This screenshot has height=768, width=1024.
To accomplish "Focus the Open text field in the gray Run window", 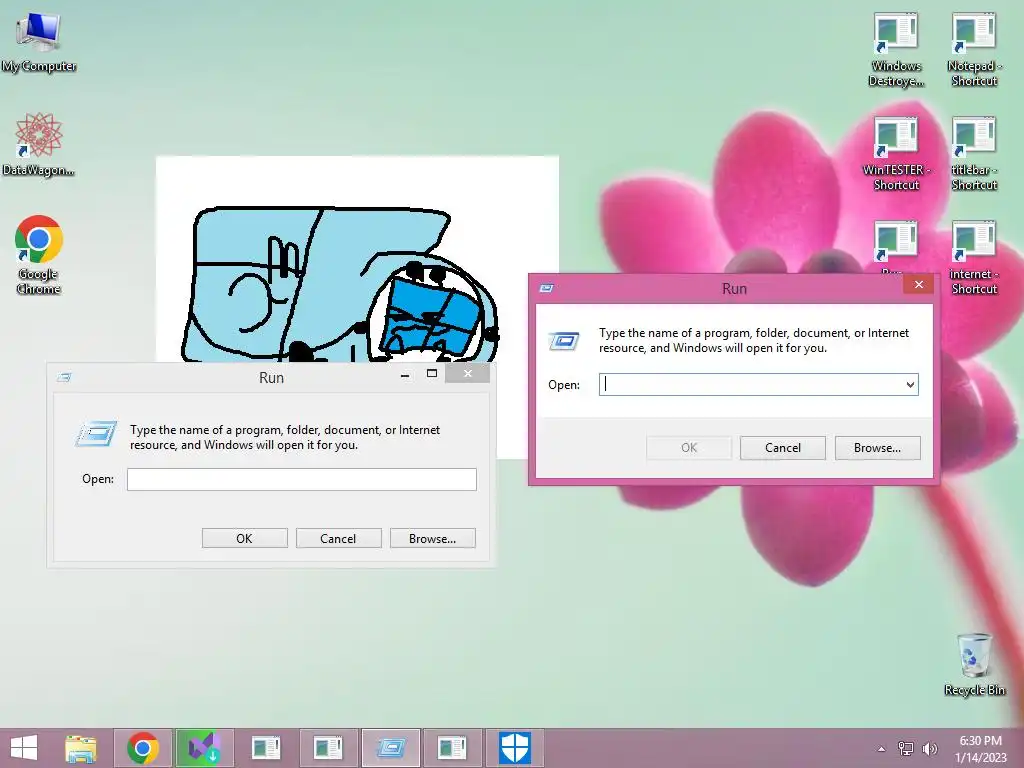I will pyautogui.click(x=302, y=479).
